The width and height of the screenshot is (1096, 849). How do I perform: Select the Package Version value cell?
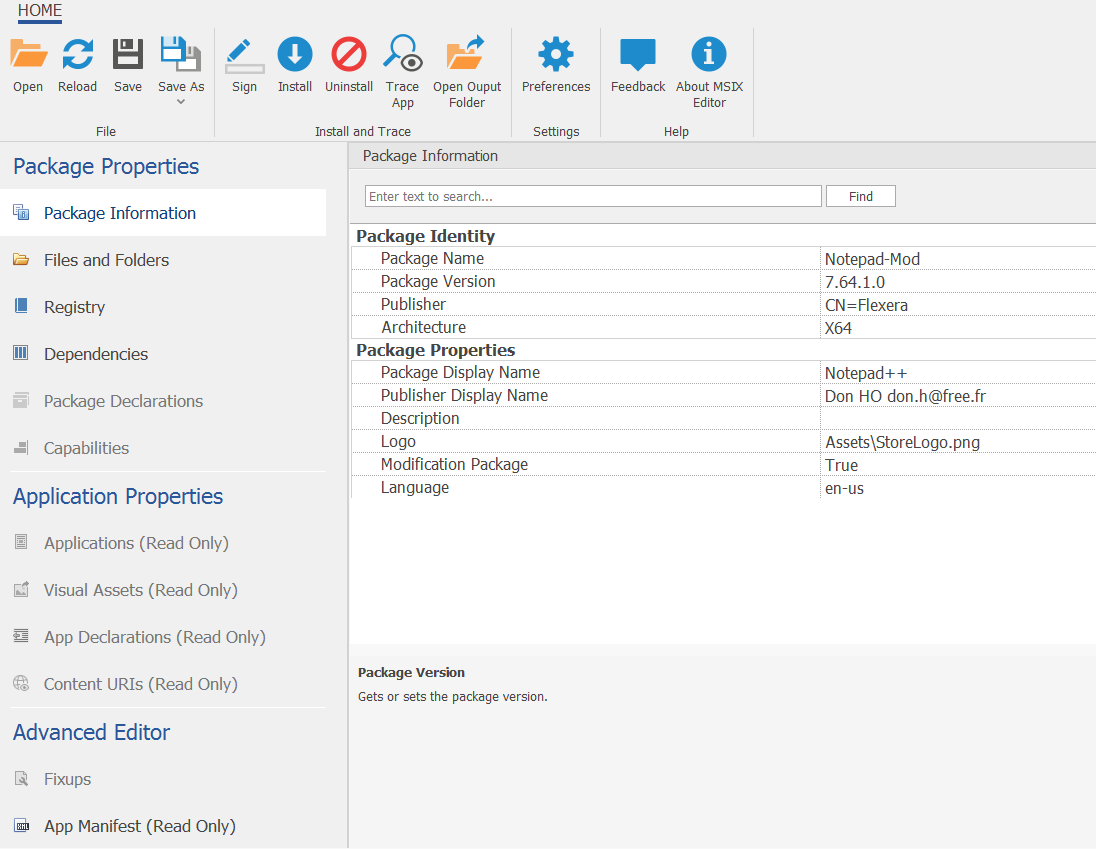(x=956, y=282)
